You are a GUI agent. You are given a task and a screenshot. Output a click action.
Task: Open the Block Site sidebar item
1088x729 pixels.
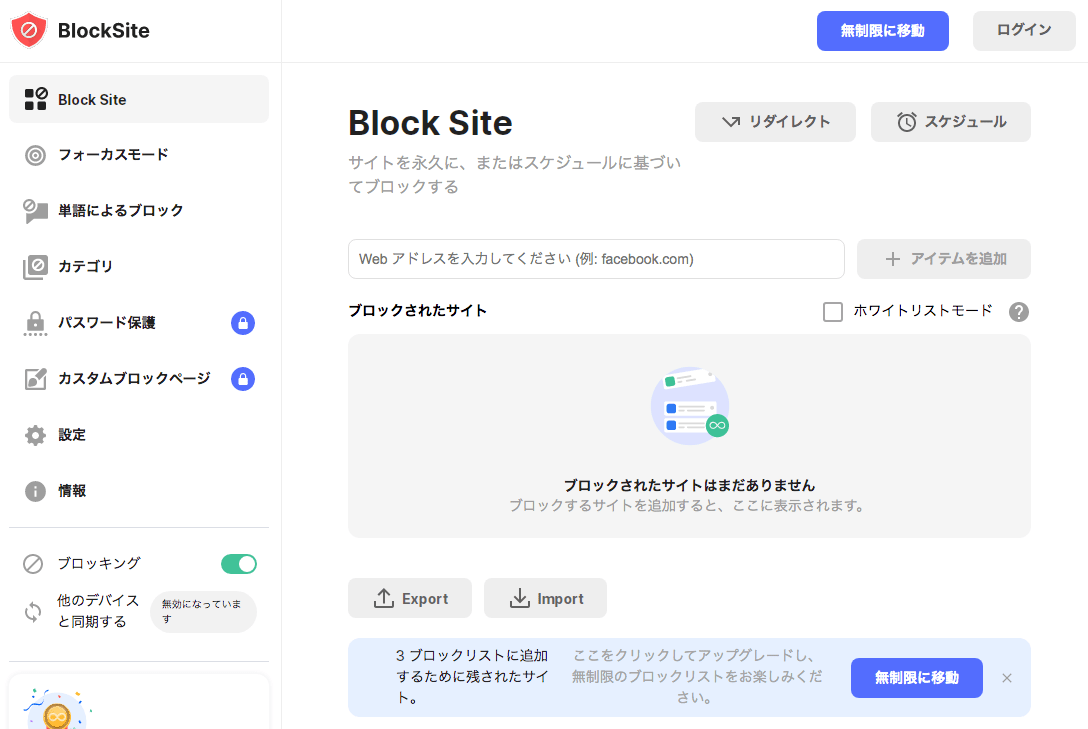(x=139, y=99)
